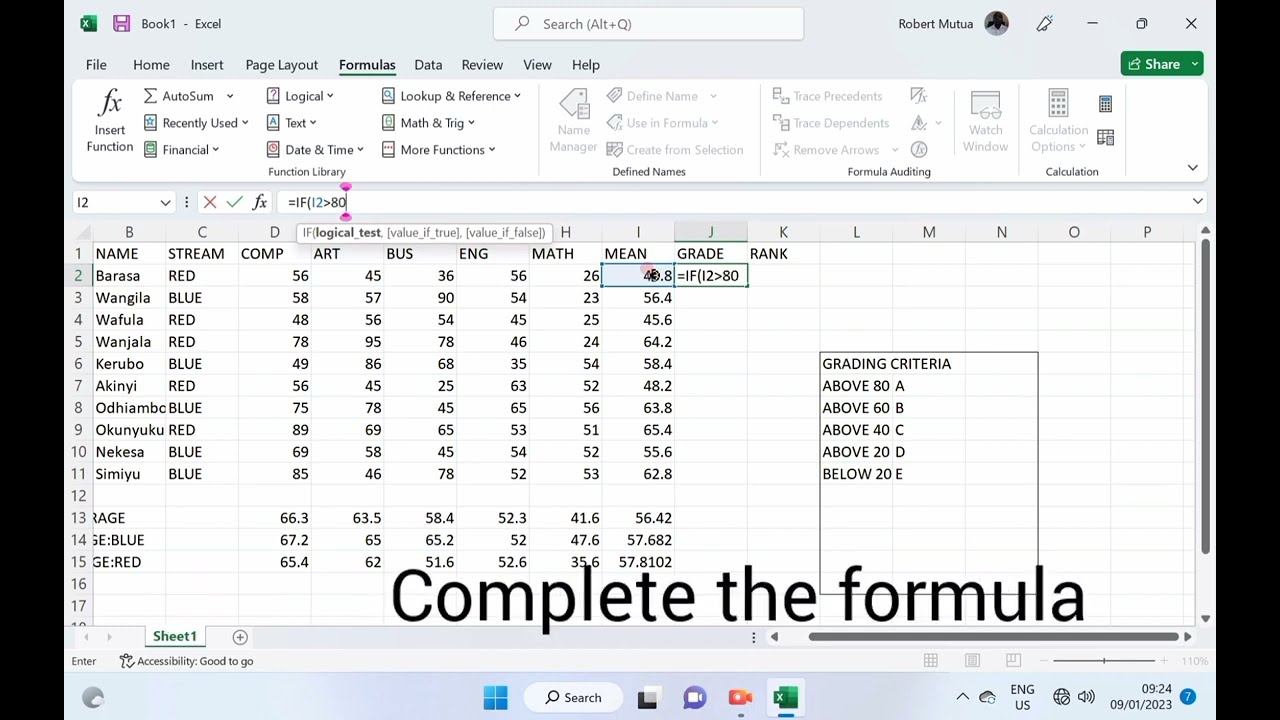
Task: Open the Help tab
Action: pyautogui.click(x=586, y=65)
